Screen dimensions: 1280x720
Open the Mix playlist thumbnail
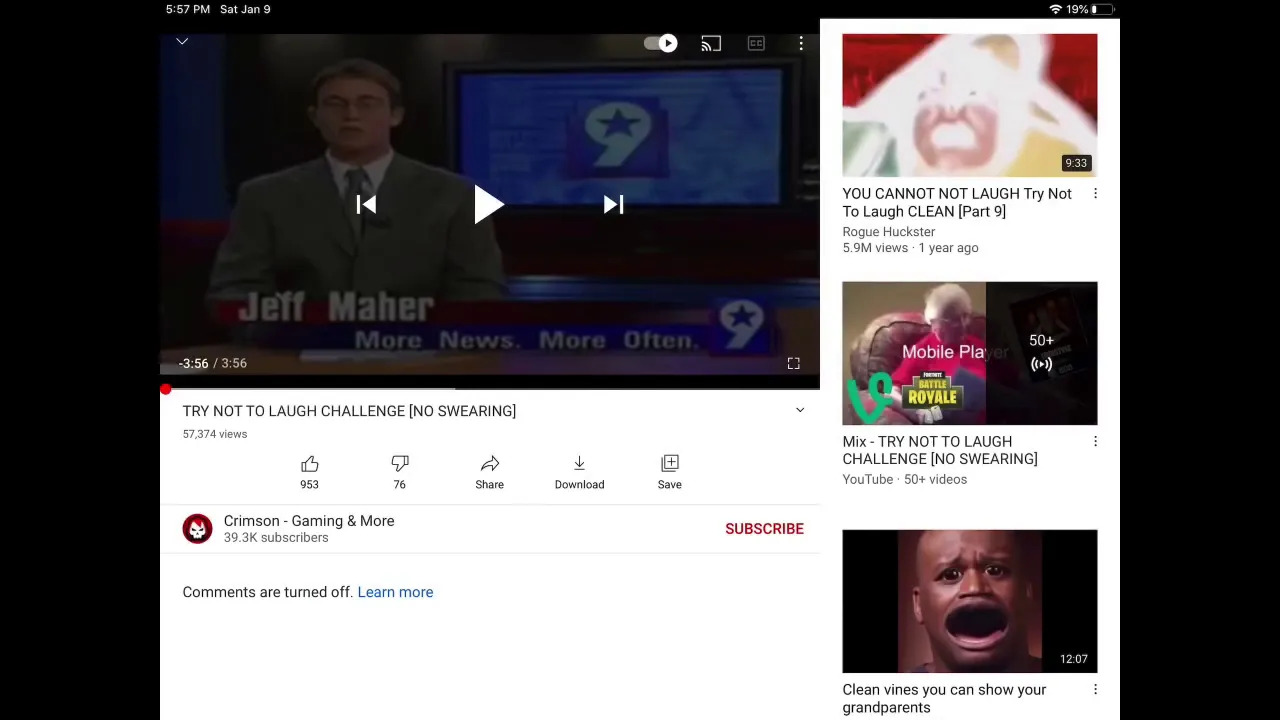[x=969, y=353]
